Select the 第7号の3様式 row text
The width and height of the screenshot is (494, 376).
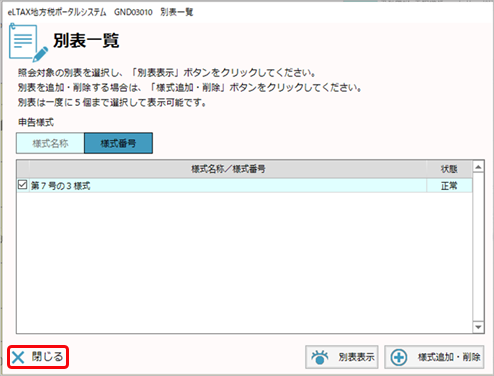(x=60, y=185)
